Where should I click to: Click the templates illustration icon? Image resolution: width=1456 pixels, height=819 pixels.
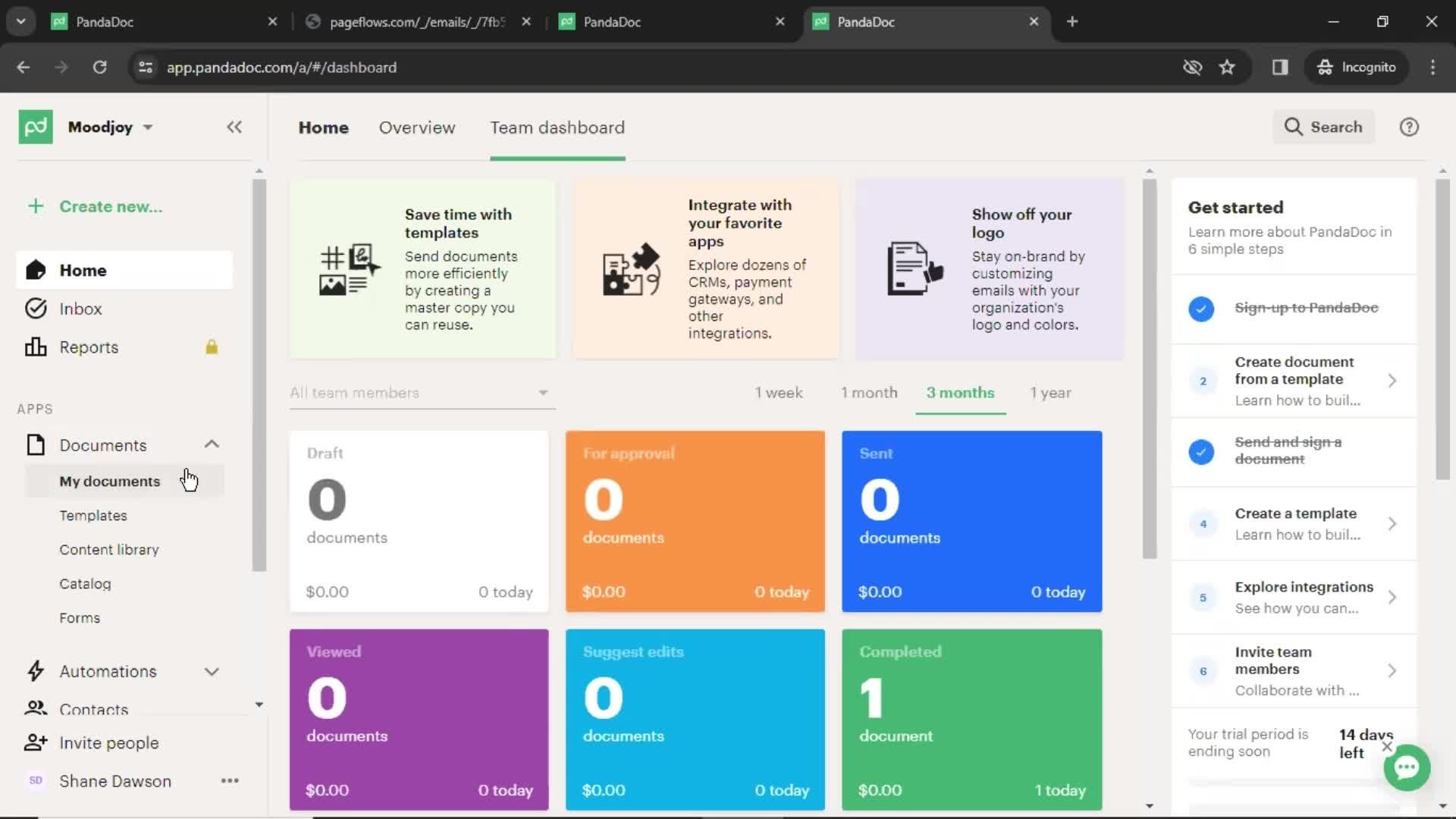point(349,269)
